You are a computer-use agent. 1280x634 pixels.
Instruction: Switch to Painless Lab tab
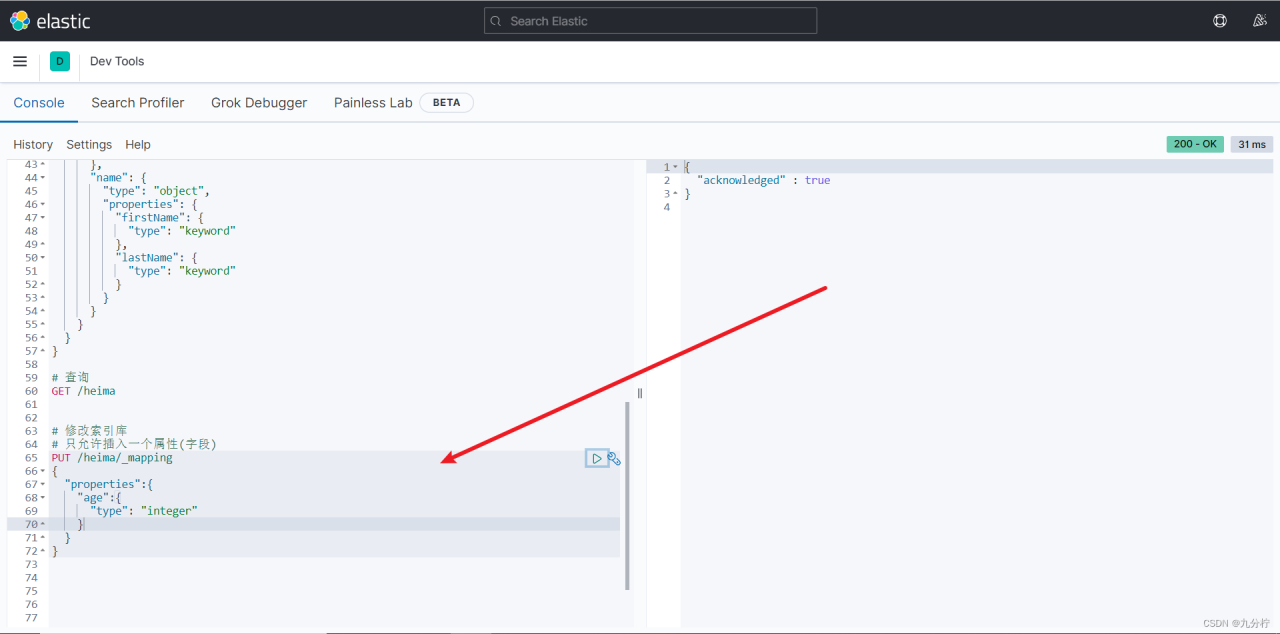[x=373, y=103]
